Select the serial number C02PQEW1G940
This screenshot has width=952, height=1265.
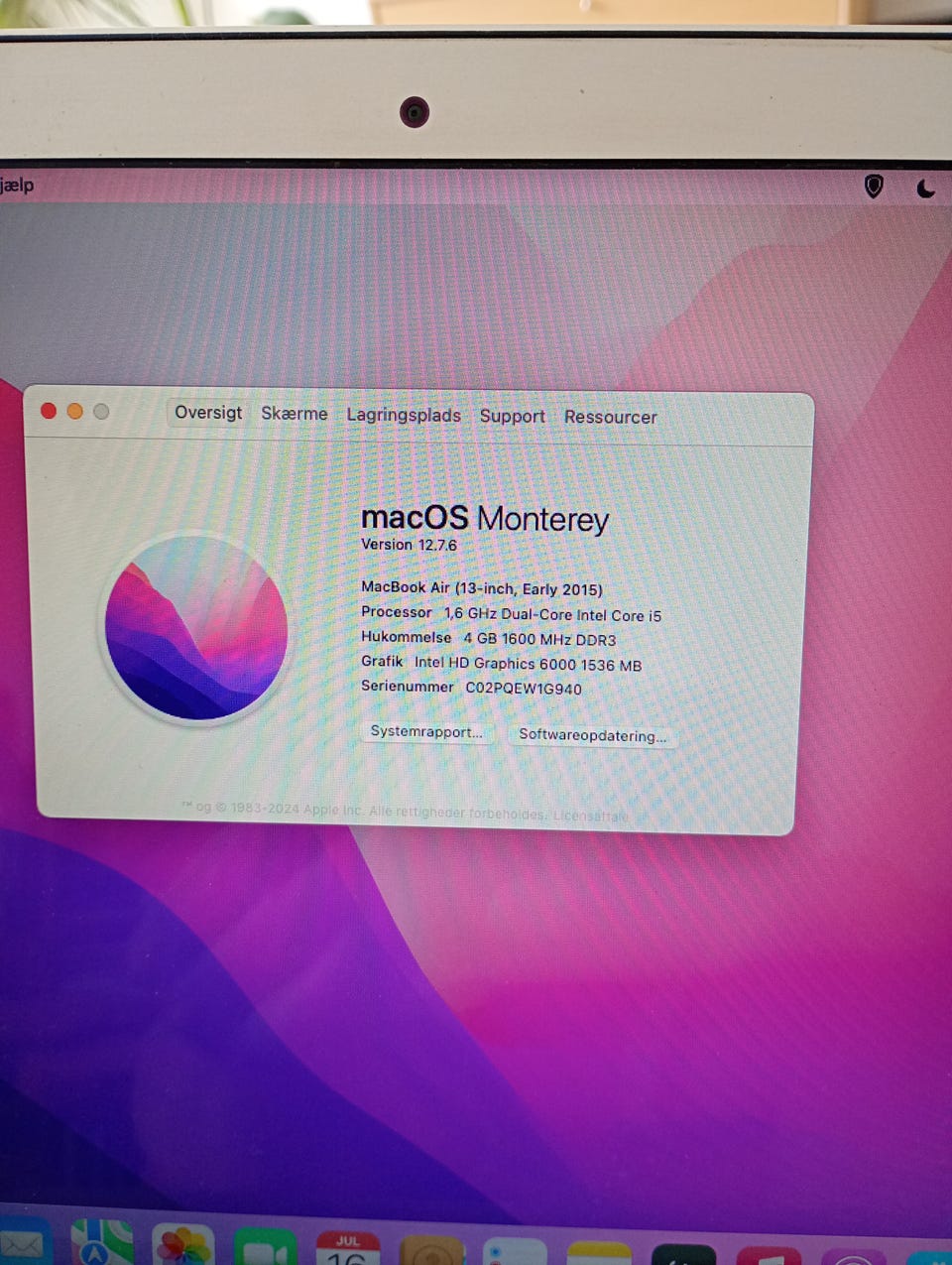(524, 689)
